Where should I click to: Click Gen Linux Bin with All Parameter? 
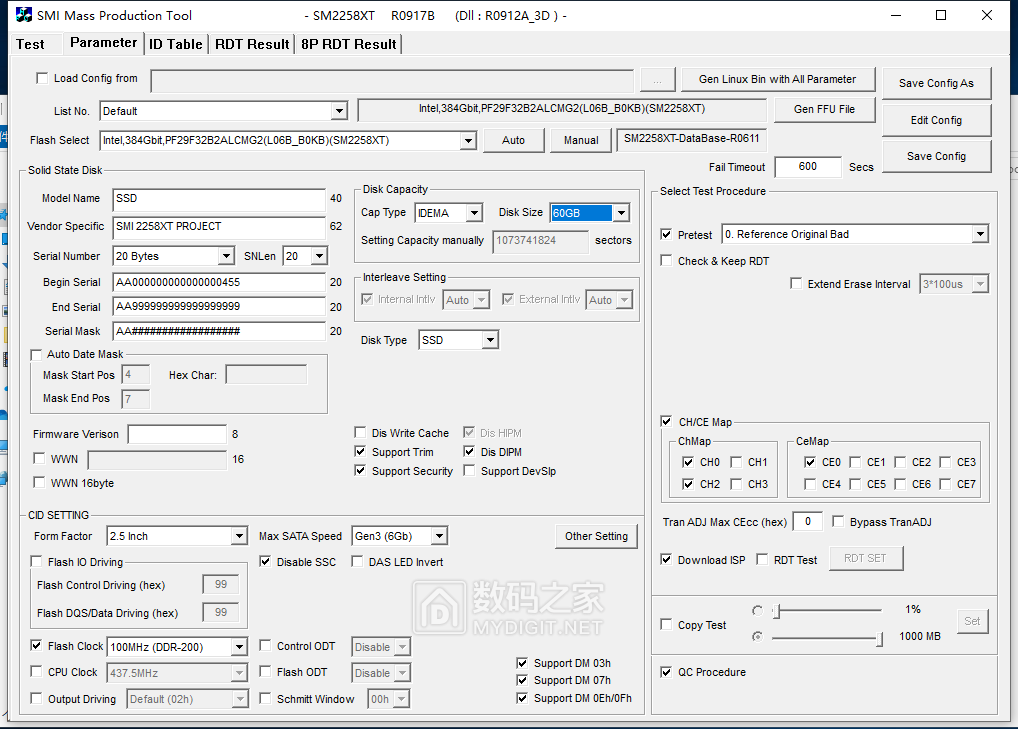tap(777, 79)
